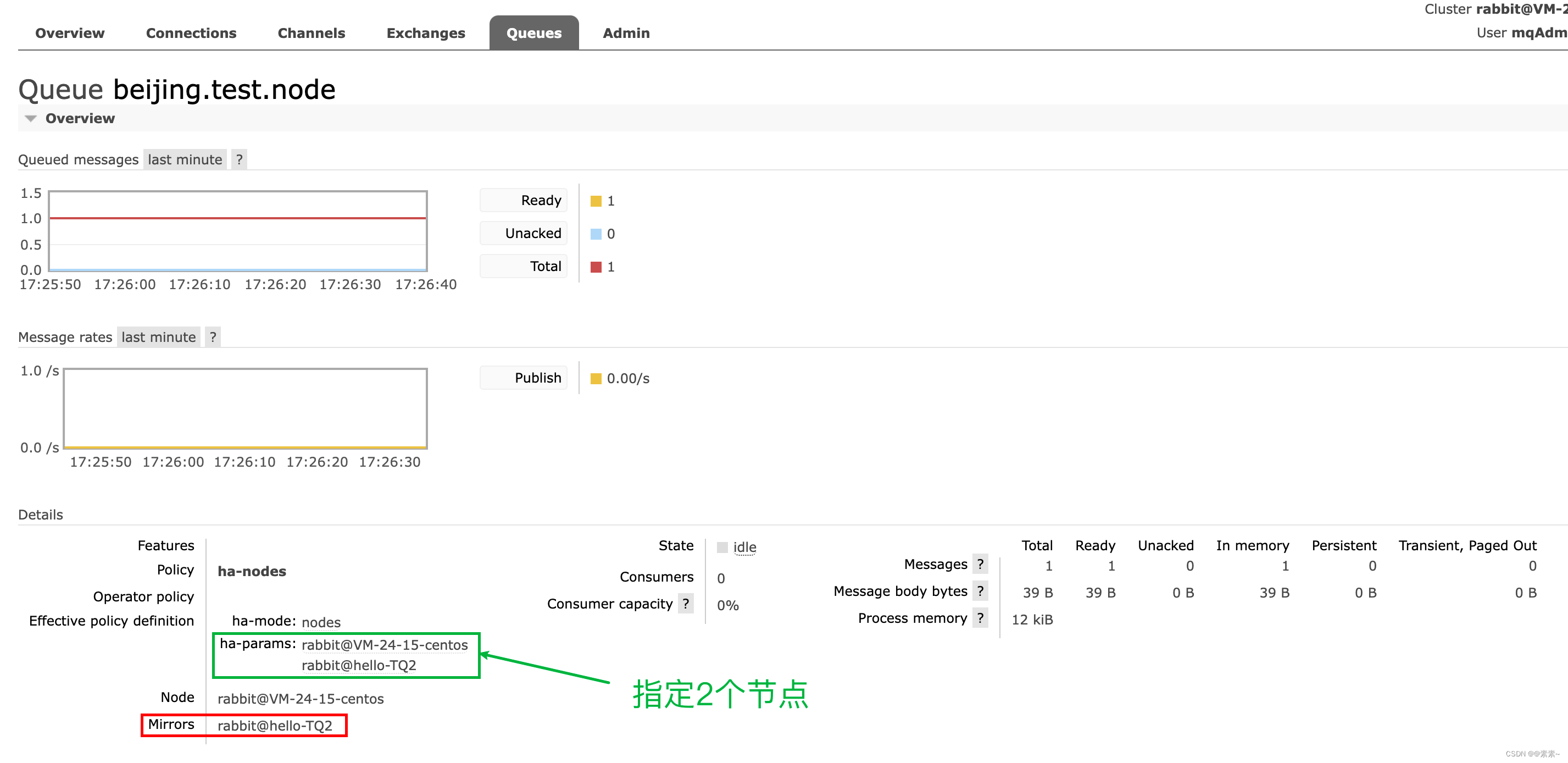Click help icon beside Message rates
The width and height of the screenshot is (1568, 763).
tap(213, 337)
